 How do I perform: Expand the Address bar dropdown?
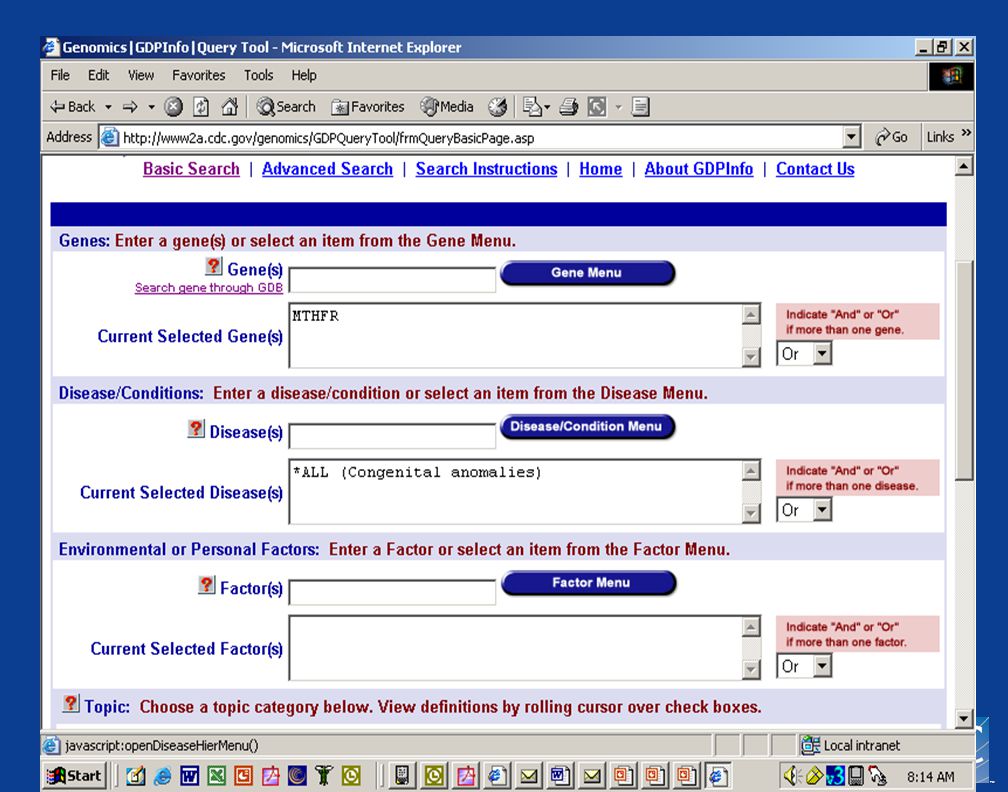851,137
